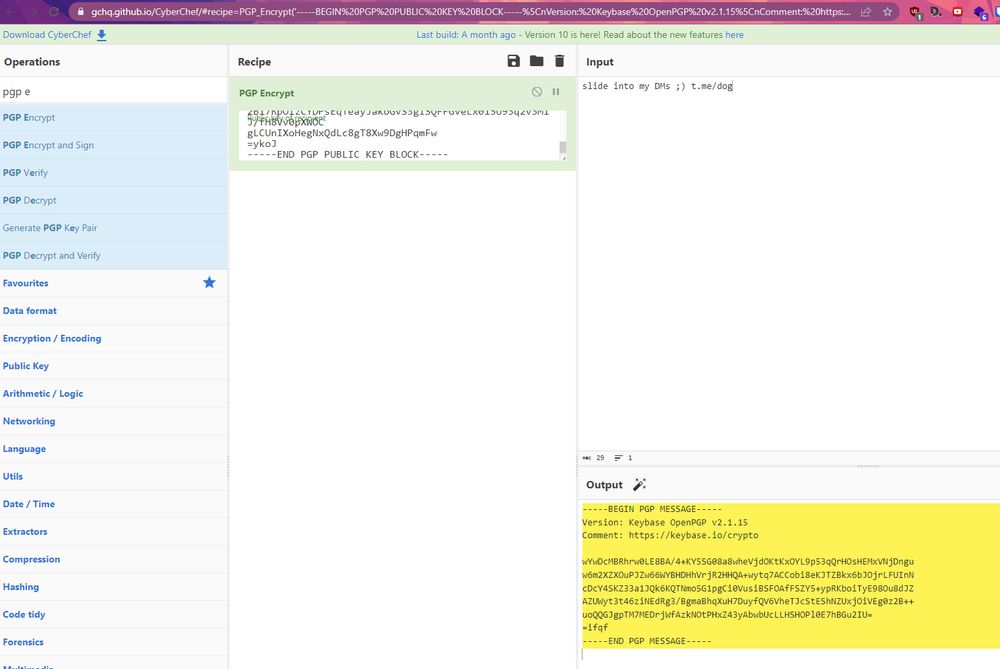The width and height of the screenshot is (1000, 669).
Task: Set breakpoint on PGP Encrypt step
Action: tap(556, 92)
